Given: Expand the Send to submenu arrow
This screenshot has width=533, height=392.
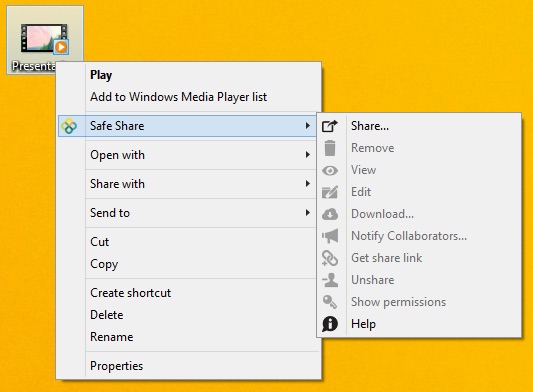Looking at the screenshot, I should (308, 213).
